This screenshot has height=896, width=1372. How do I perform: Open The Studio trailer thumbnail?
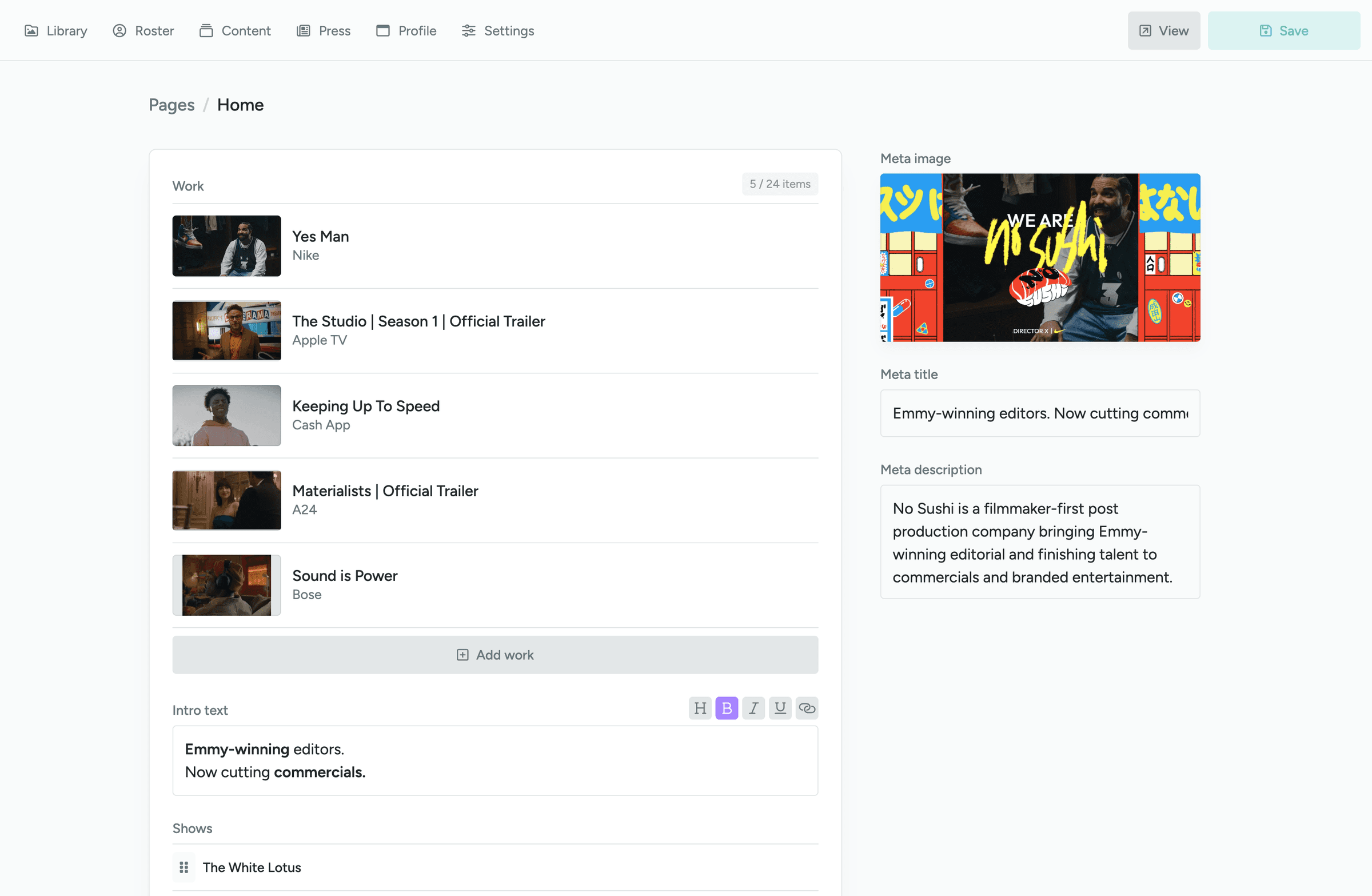click(x=226, y=331)
